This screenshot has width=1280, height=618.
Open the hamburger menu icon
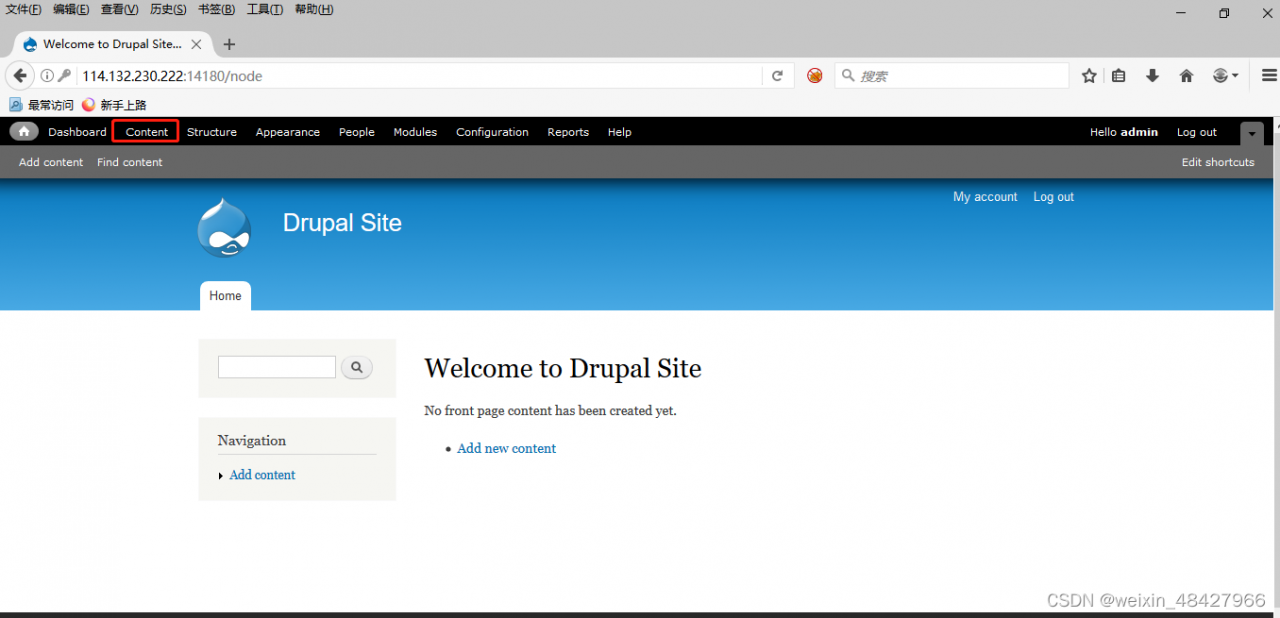pyautogui.click(x=1269, y=76)
